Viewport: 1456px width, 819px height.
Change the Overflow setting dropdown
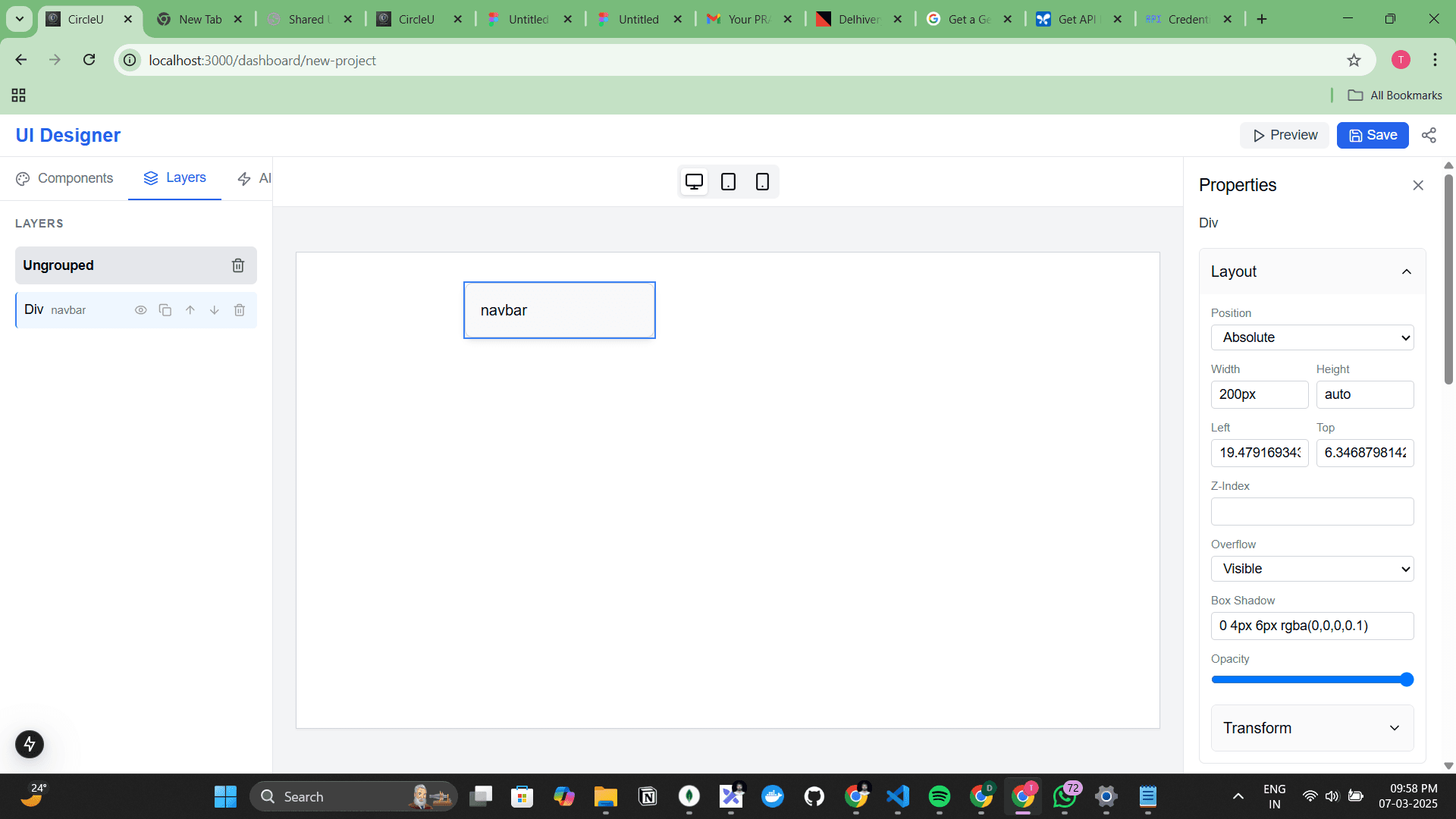click(1312, 569)
